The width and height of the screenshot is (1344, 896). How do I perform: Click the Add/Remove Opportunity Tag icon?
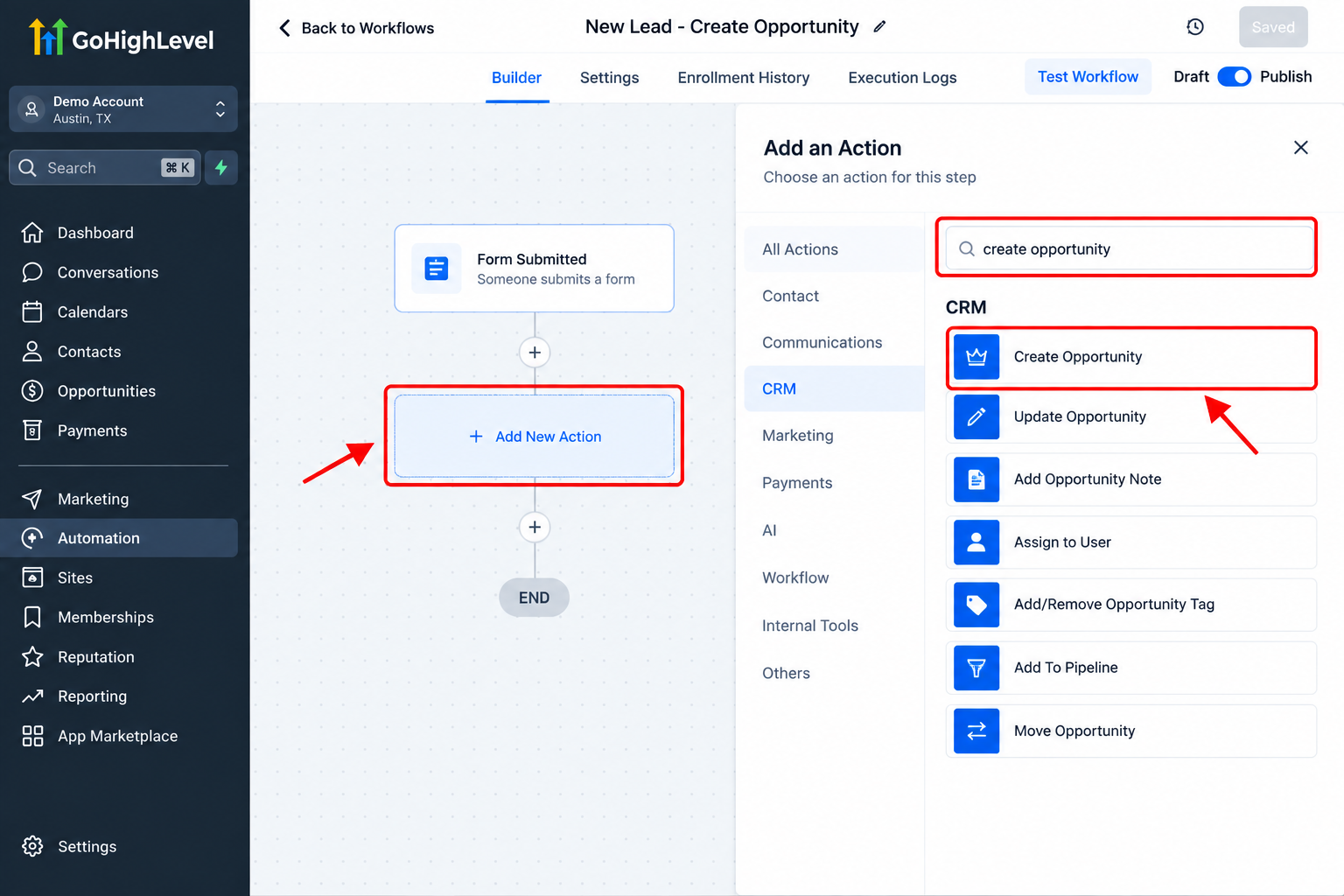click(x=976, y=605)
